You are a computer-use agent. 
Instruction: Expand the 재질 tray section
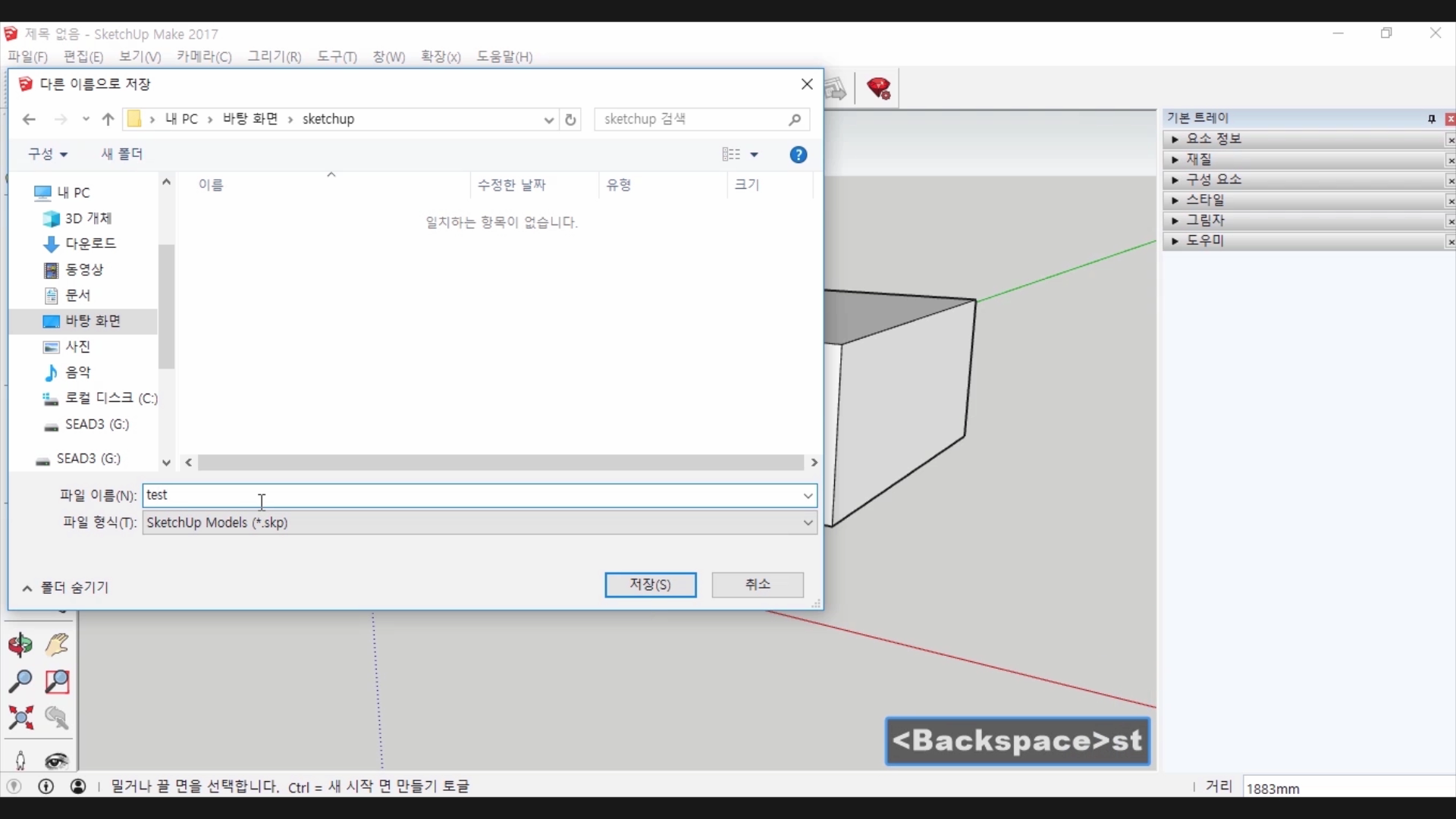coord(1198,159)
